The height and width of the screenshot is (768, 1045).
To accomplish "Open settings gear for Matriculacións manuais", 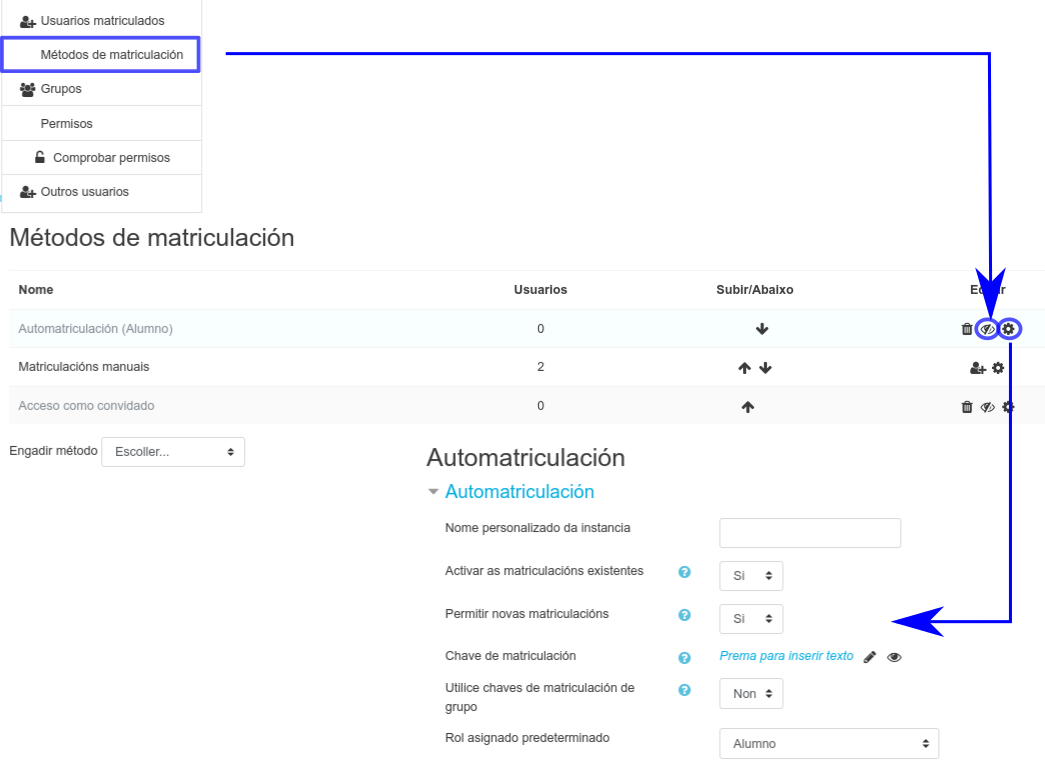I will (x=998, y=368).
